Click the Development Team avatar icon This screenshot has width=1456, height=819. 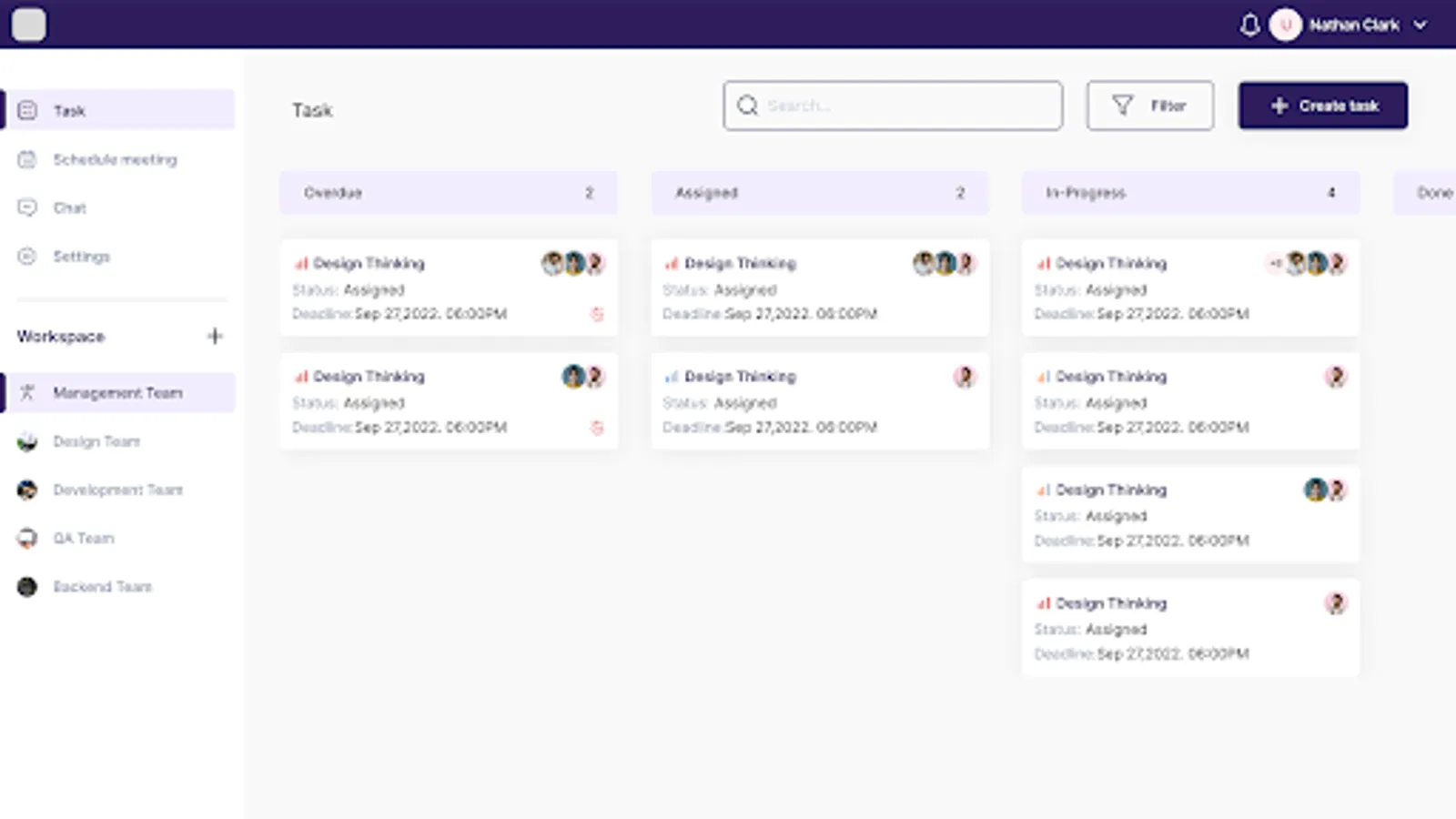pos(27,490)
